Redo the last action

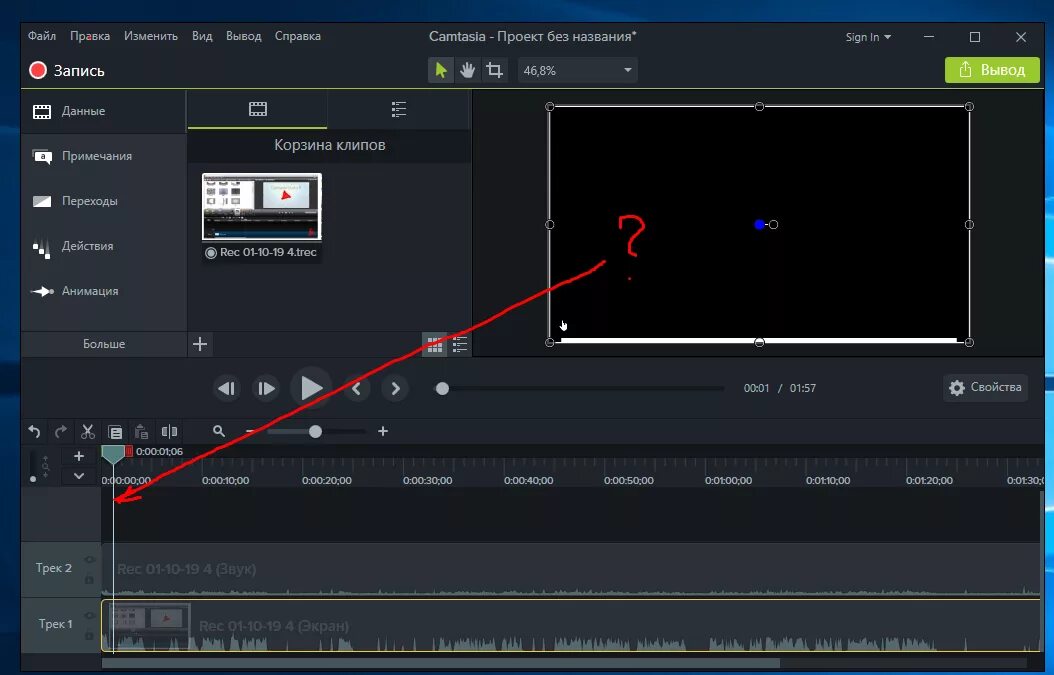pyautogui.click(x=61, y=432)
